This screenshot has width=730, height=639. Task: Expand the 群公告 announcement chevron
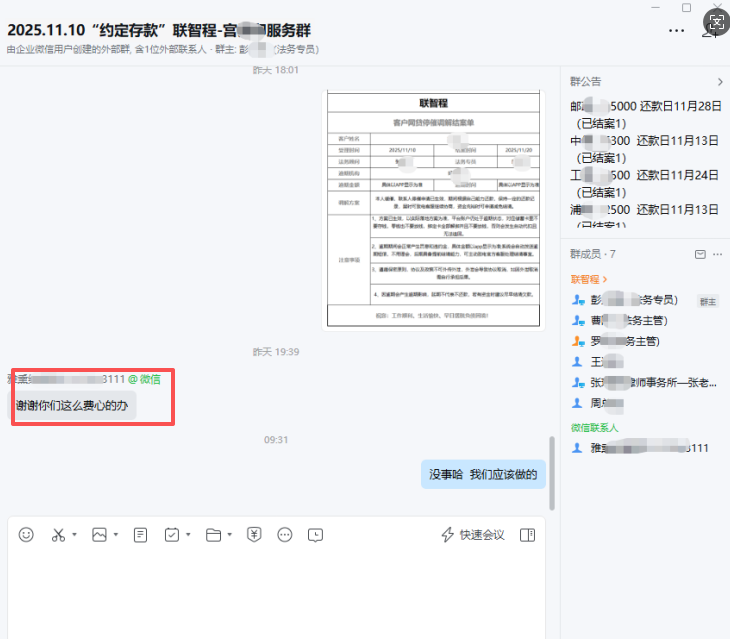[719, 82]
